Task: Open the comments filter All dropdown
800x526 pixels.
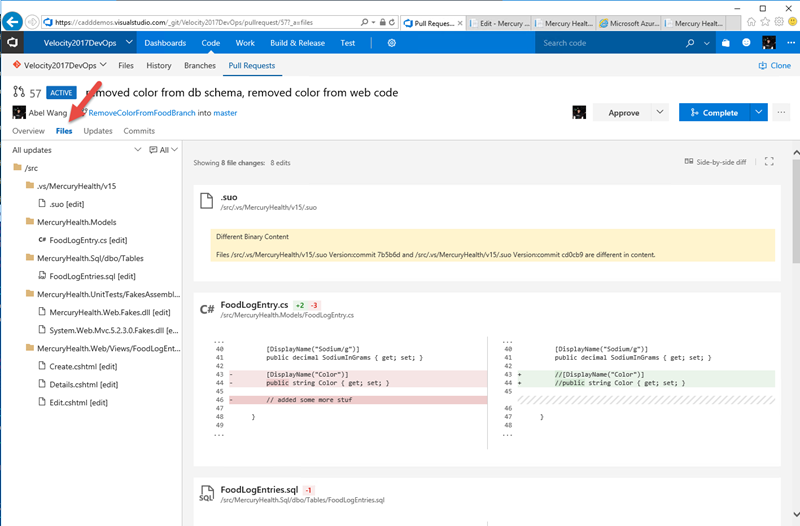Action: click(x=163, y=149)
